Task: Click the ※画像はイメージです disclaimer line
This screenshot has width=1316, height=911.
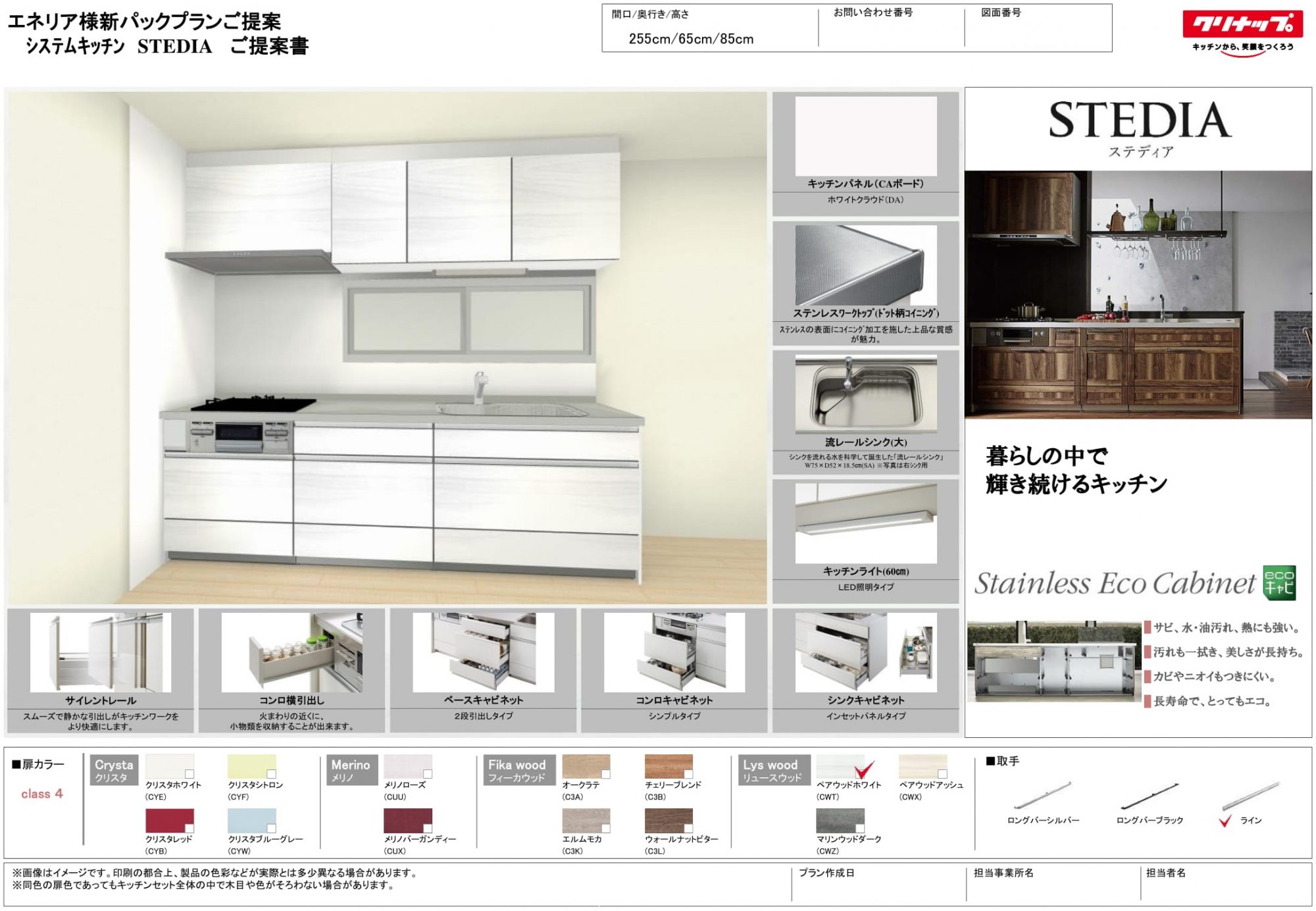Action: pos(215,873)
